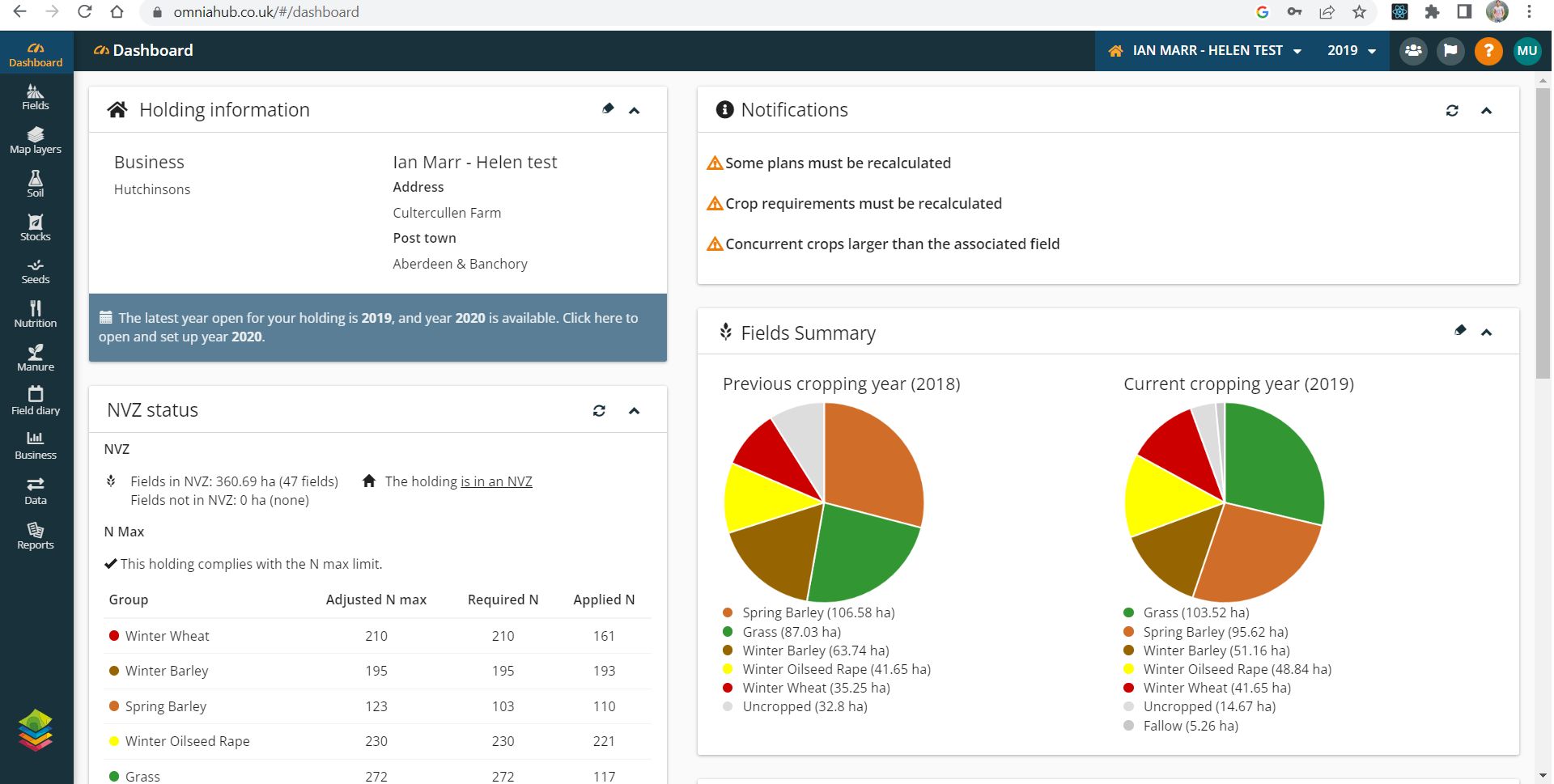The image size is (1554, 784).
Task: Collapse the NVZ status panel
Action: (x=635, y=411)
